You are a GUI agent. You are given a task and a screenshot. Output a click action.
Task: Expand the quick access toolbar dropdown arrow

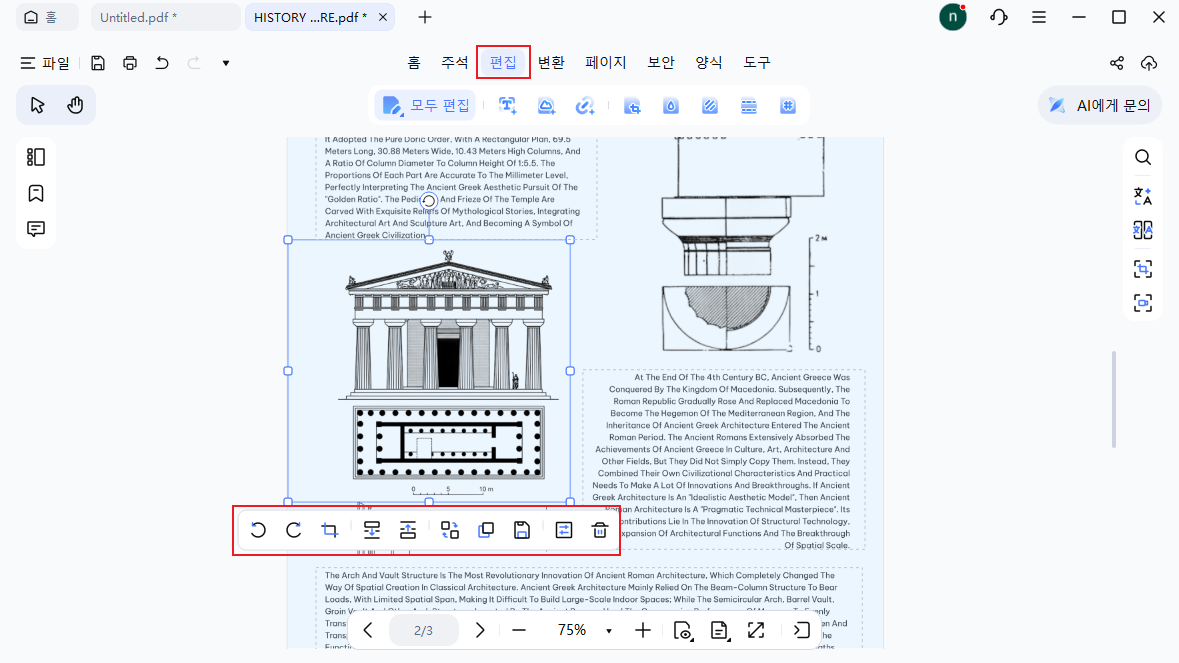(226, 63)
